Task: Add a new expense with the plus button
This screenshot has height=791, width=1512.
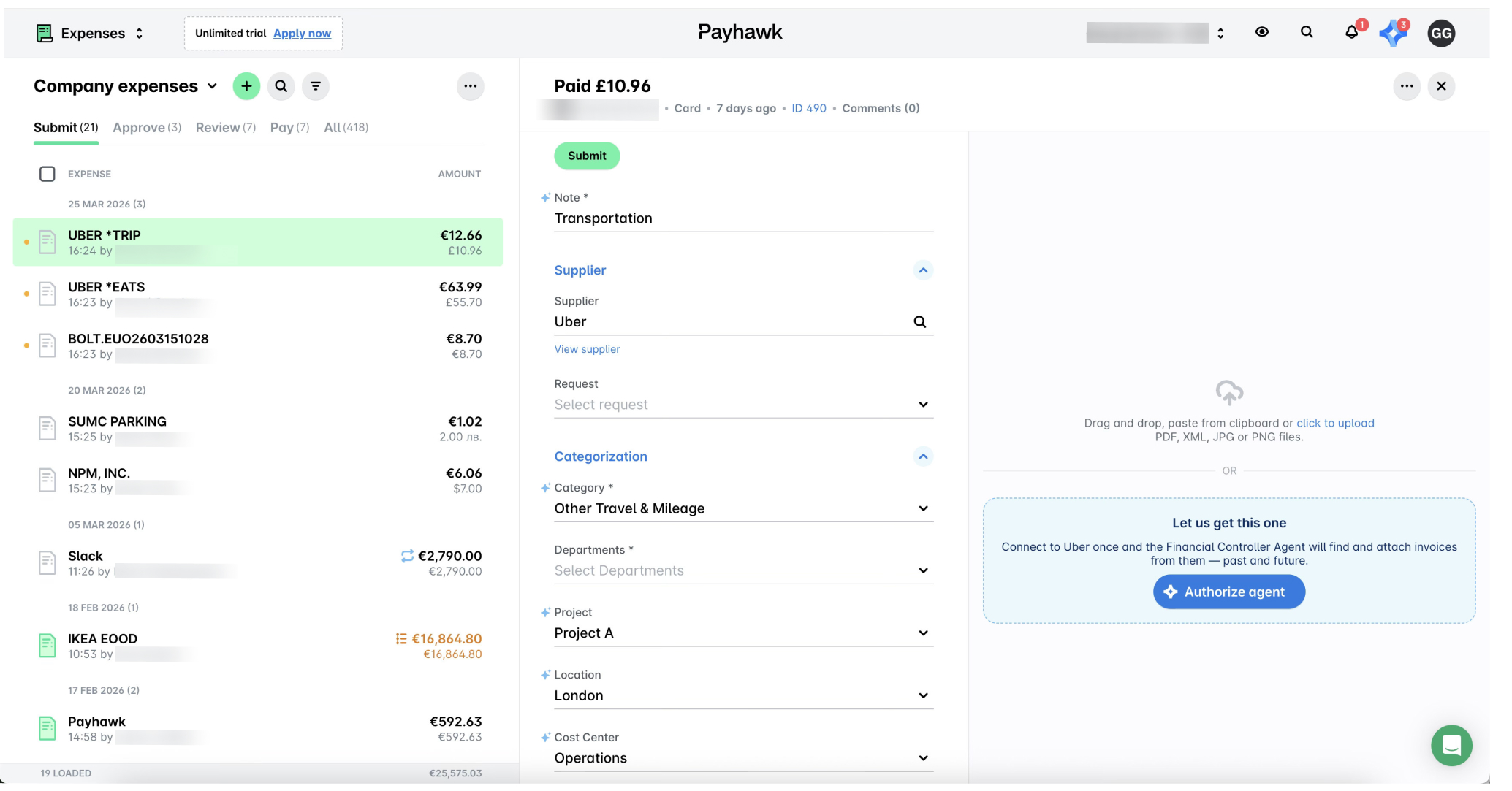Action: pos(246,86)
